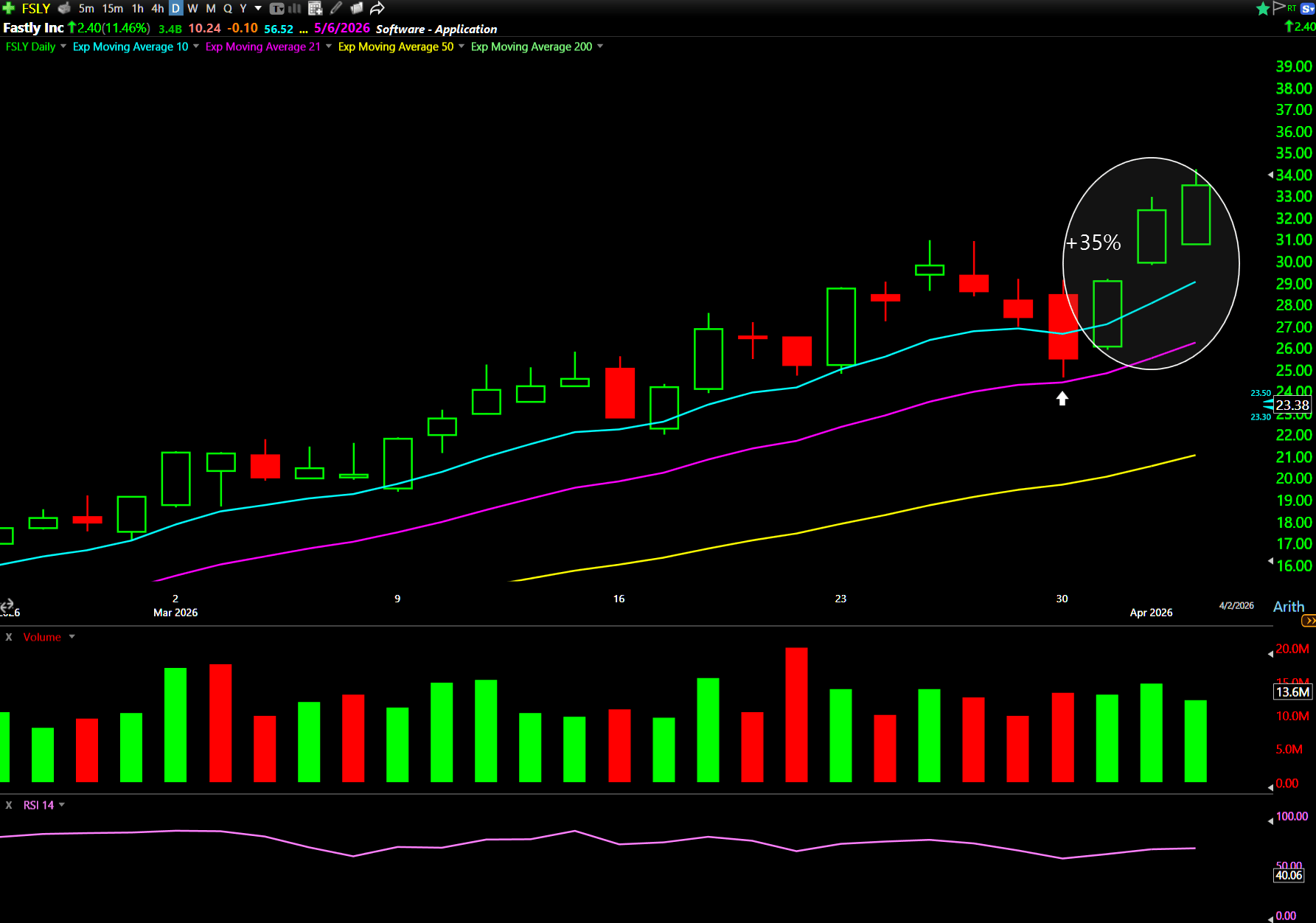
Task: Click the pencil drawing tools icon
Action: click(x=336, y=8)
